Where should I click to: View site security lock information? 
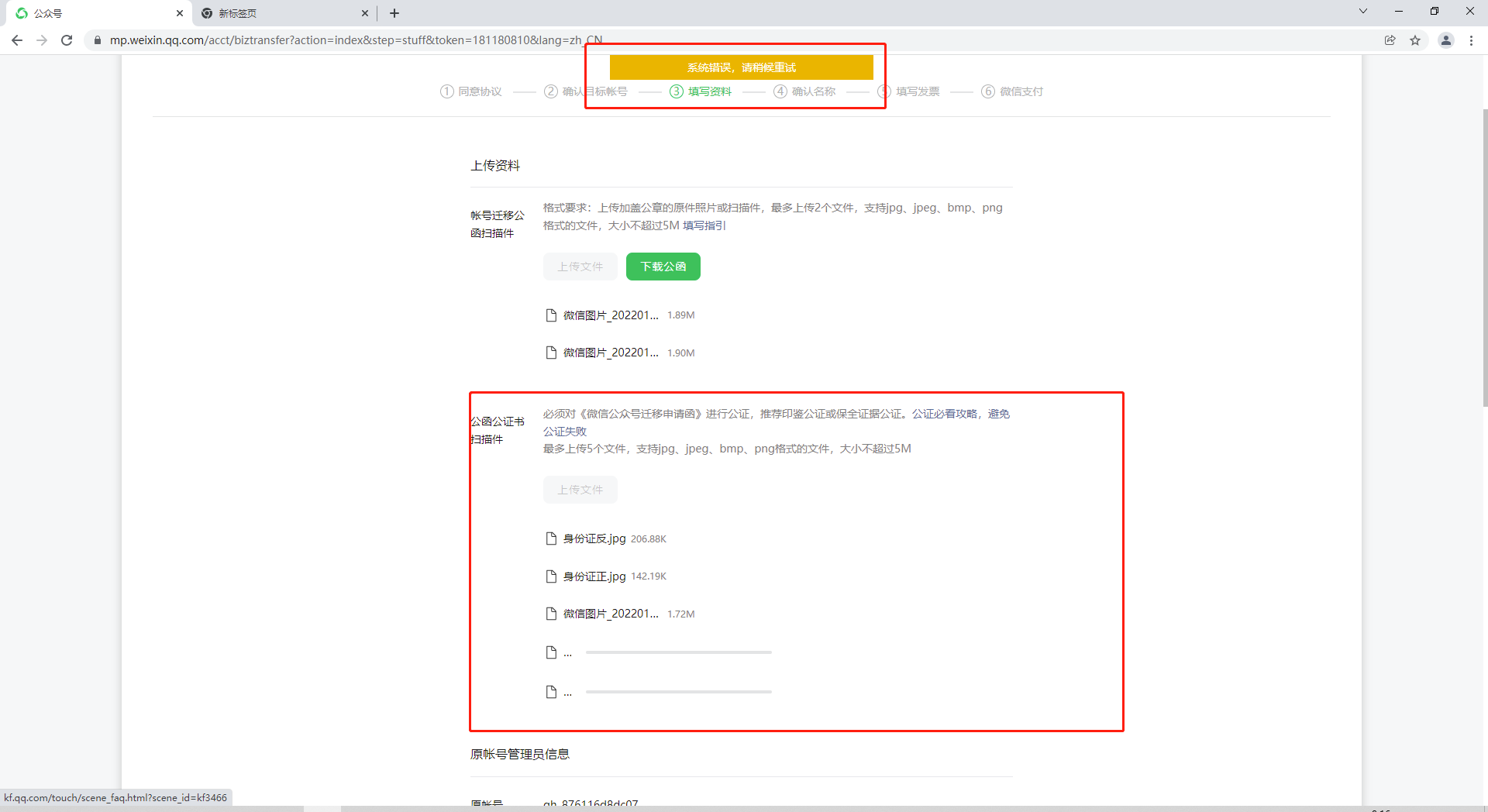(x=98, y=40)
